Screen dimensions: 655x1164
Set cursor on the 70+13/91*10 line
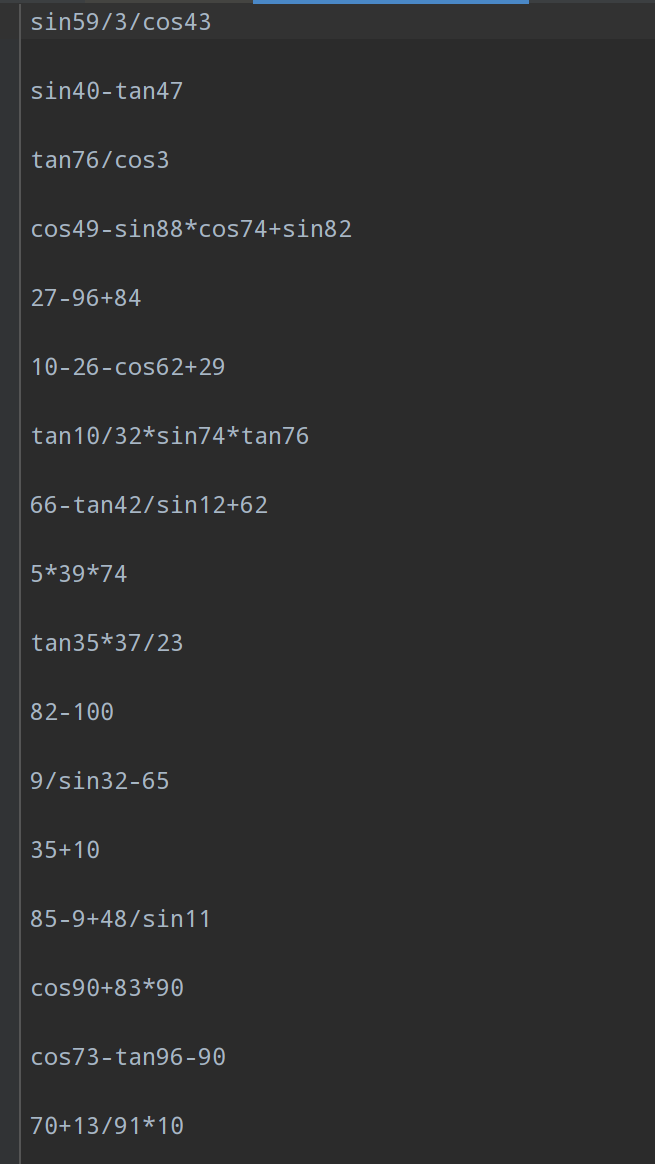click(x=107, y=1126)
